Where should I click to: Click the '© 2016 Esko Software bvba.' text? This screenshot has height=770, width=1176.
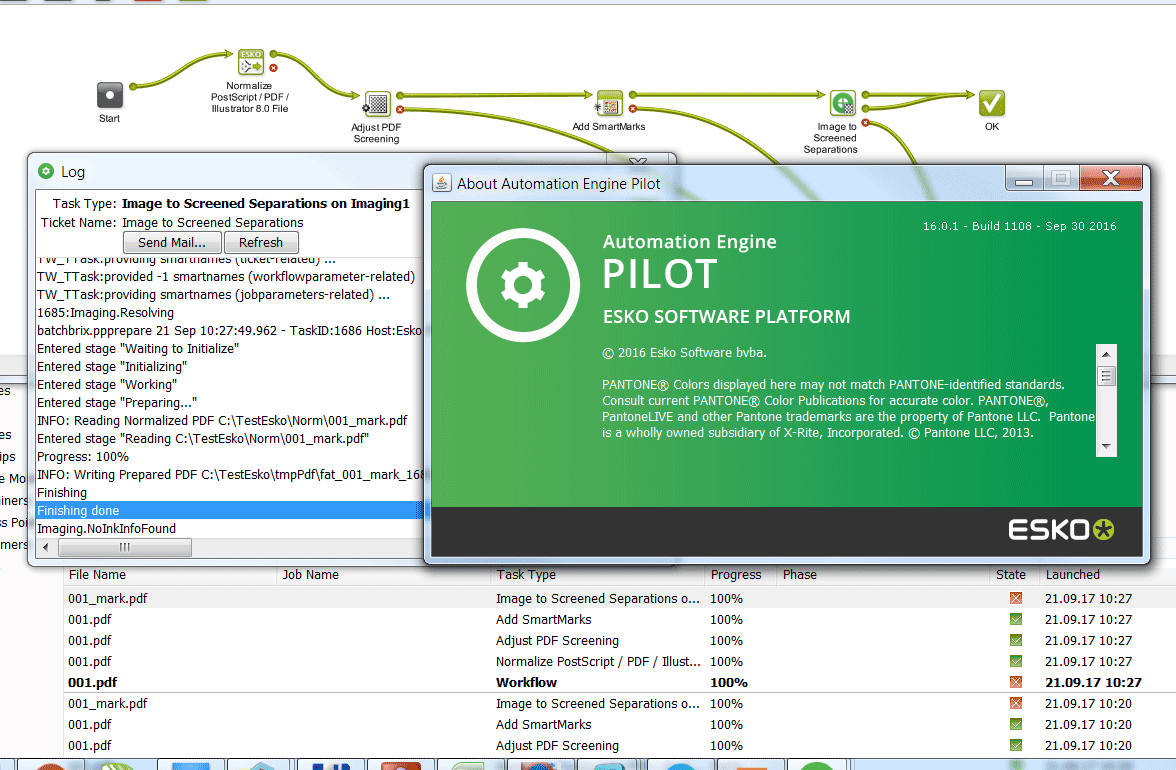pyautogui.click(x=684, y=352)
